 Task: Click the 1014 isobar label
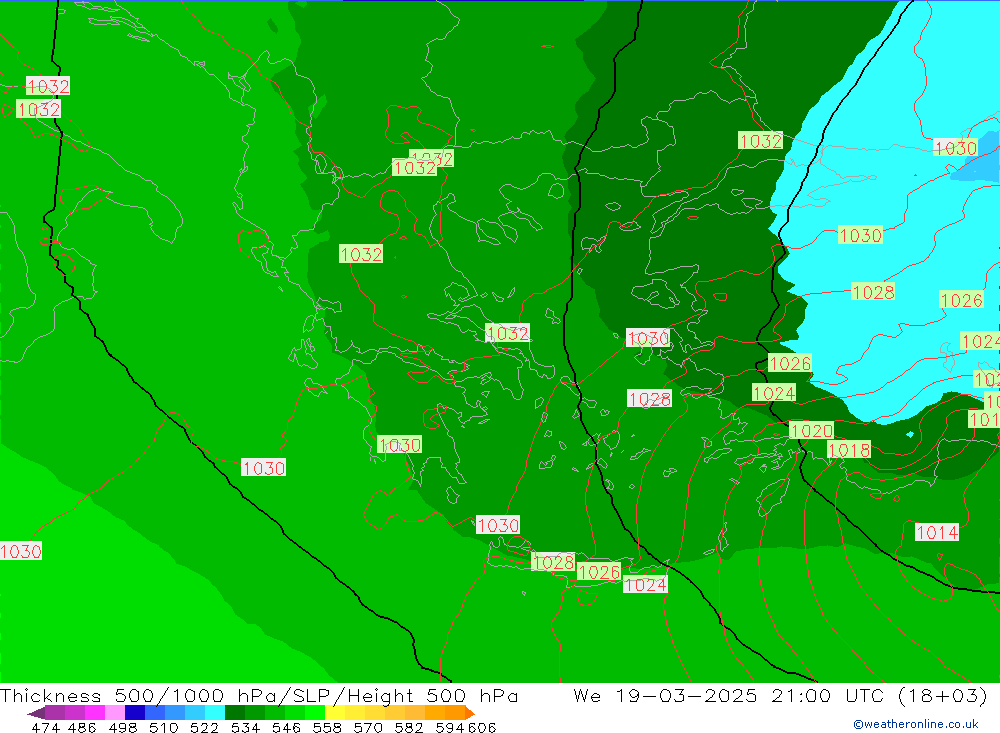click(937, 532)
